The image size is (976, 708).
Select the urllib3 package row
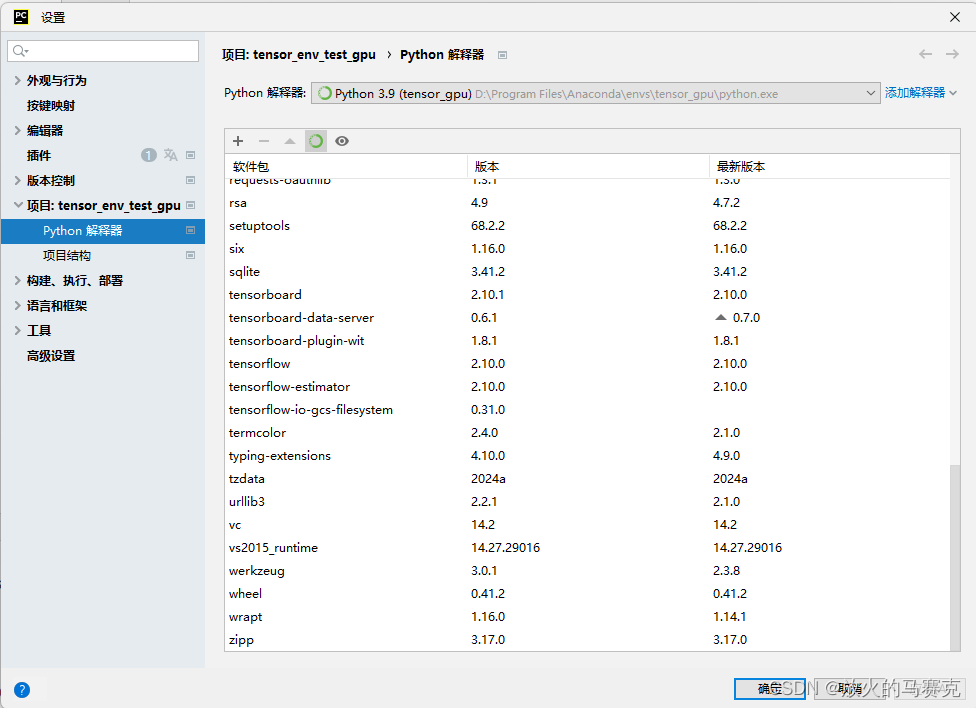588,501
